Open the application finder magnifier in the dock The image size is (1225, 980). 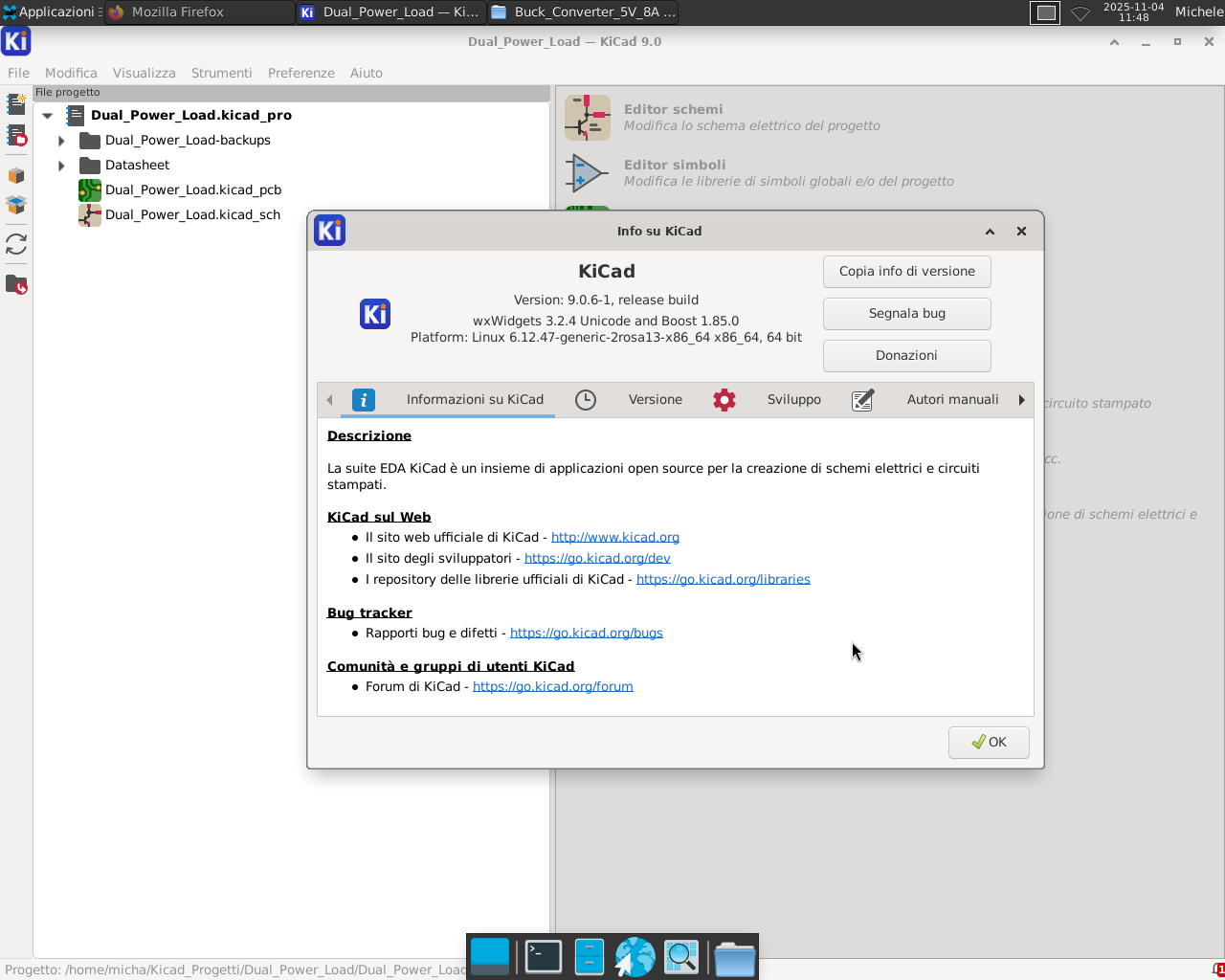681,957
